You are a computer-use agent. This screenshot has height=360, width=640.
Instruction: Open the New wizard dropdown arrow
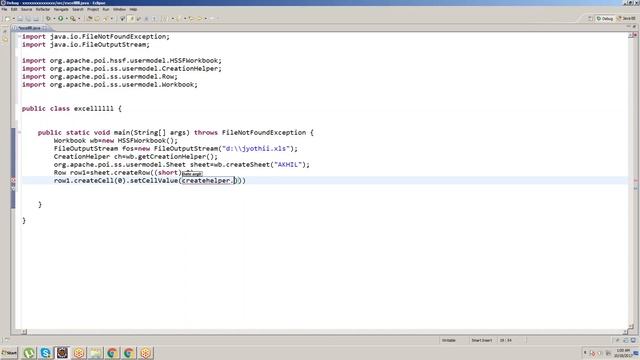(x=13, y=18)
